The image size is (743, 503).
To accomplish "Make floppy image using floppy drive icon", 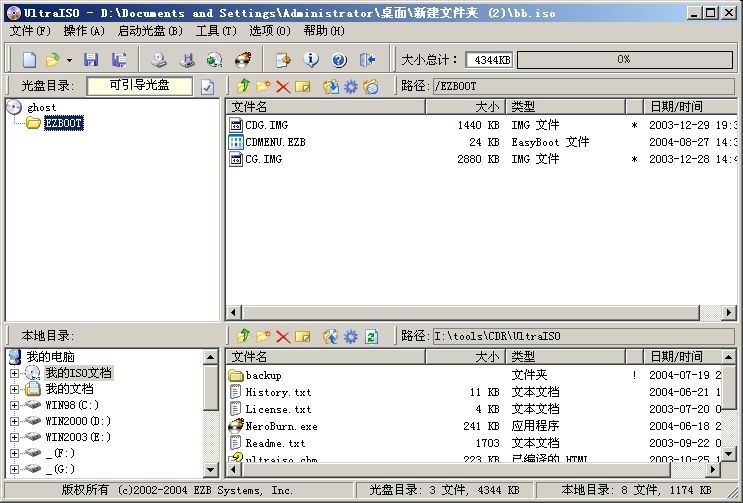I will coord(187,60).
